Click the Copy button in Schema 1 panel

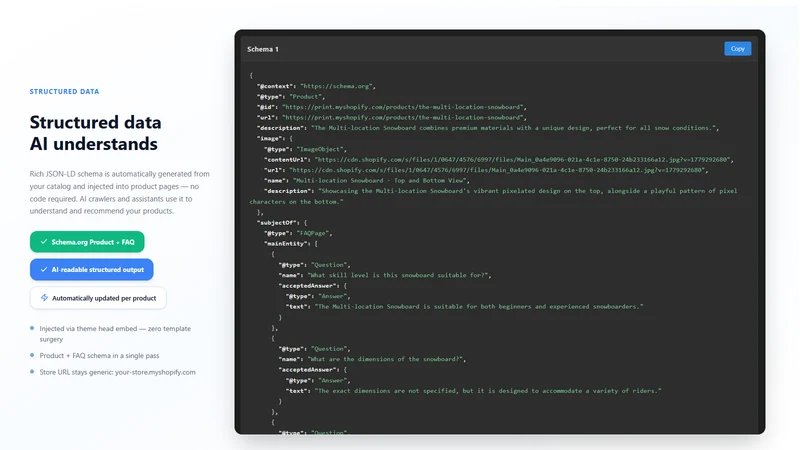click(737, 48)
